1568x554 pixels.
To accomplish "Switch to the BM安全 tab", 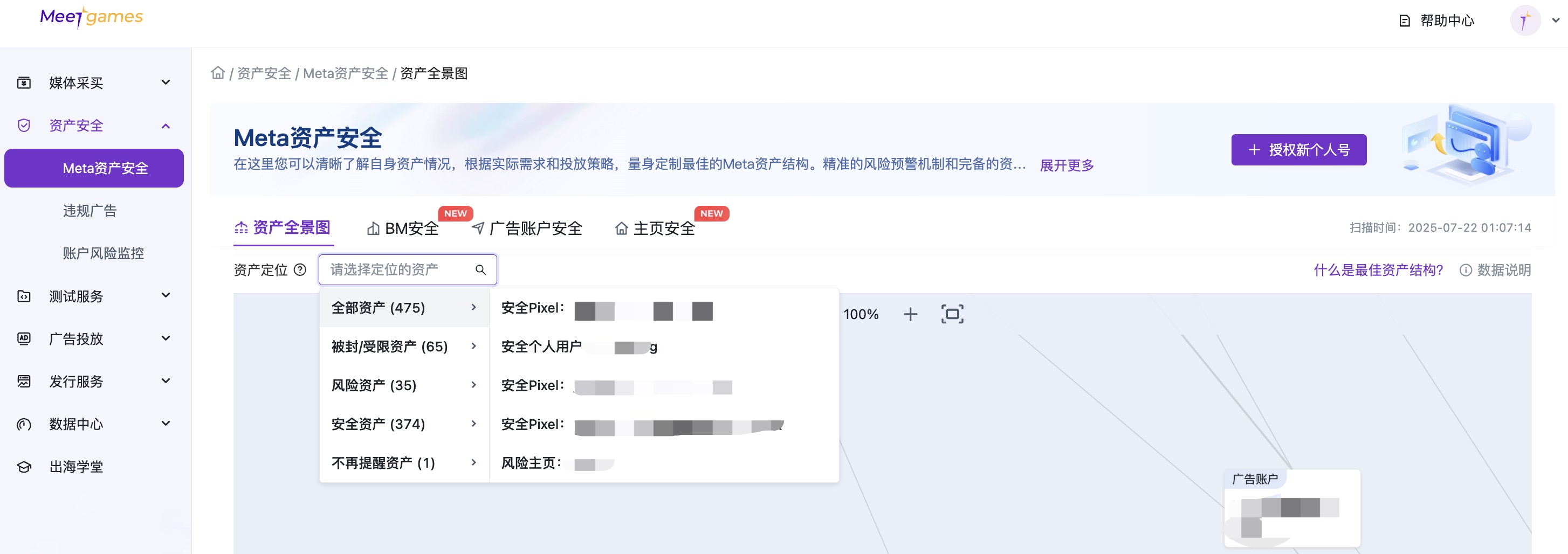I will 403,228.
